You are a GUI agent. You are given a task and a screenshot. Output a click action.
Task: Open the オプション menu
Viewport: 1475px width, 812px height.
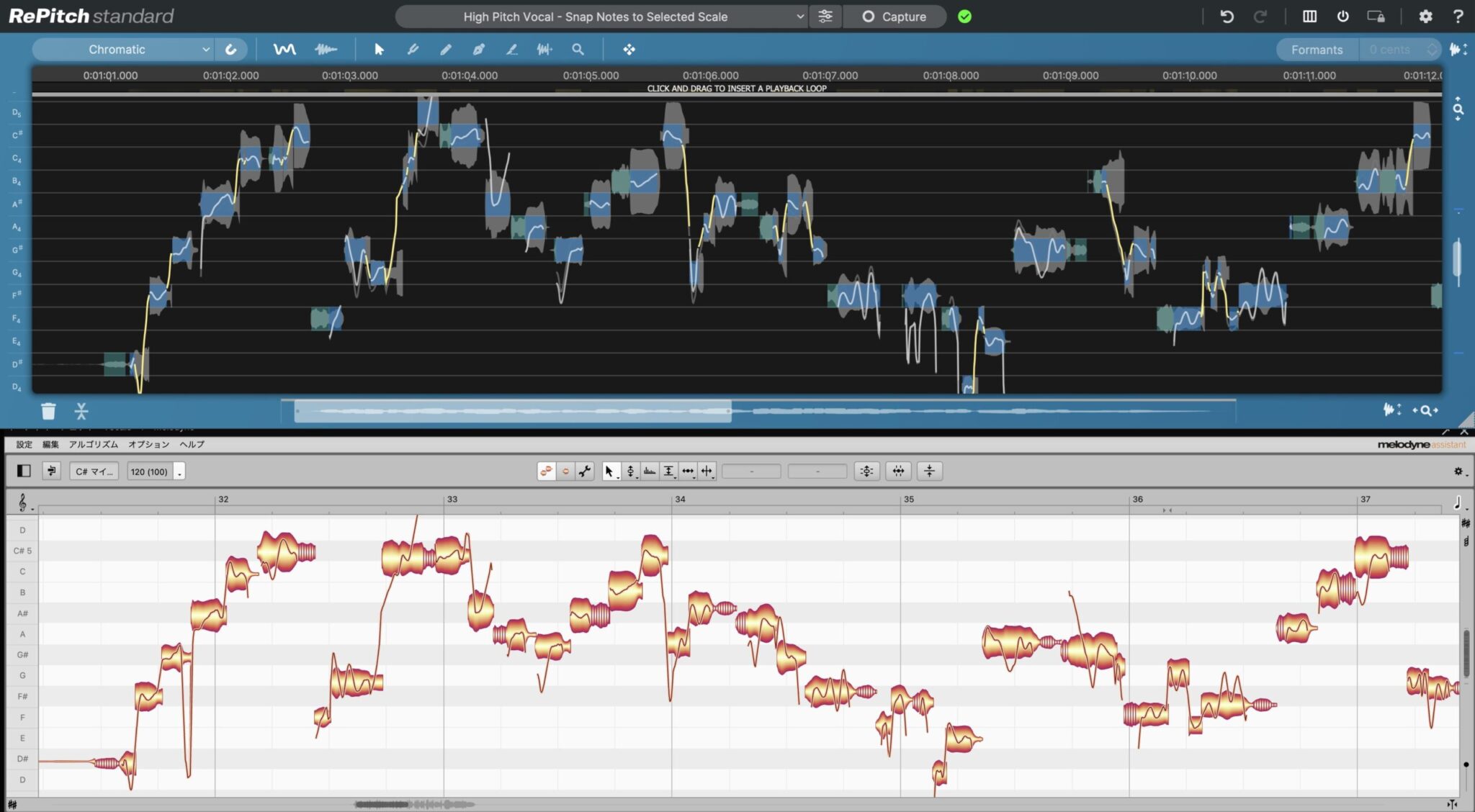coord(148,444)
